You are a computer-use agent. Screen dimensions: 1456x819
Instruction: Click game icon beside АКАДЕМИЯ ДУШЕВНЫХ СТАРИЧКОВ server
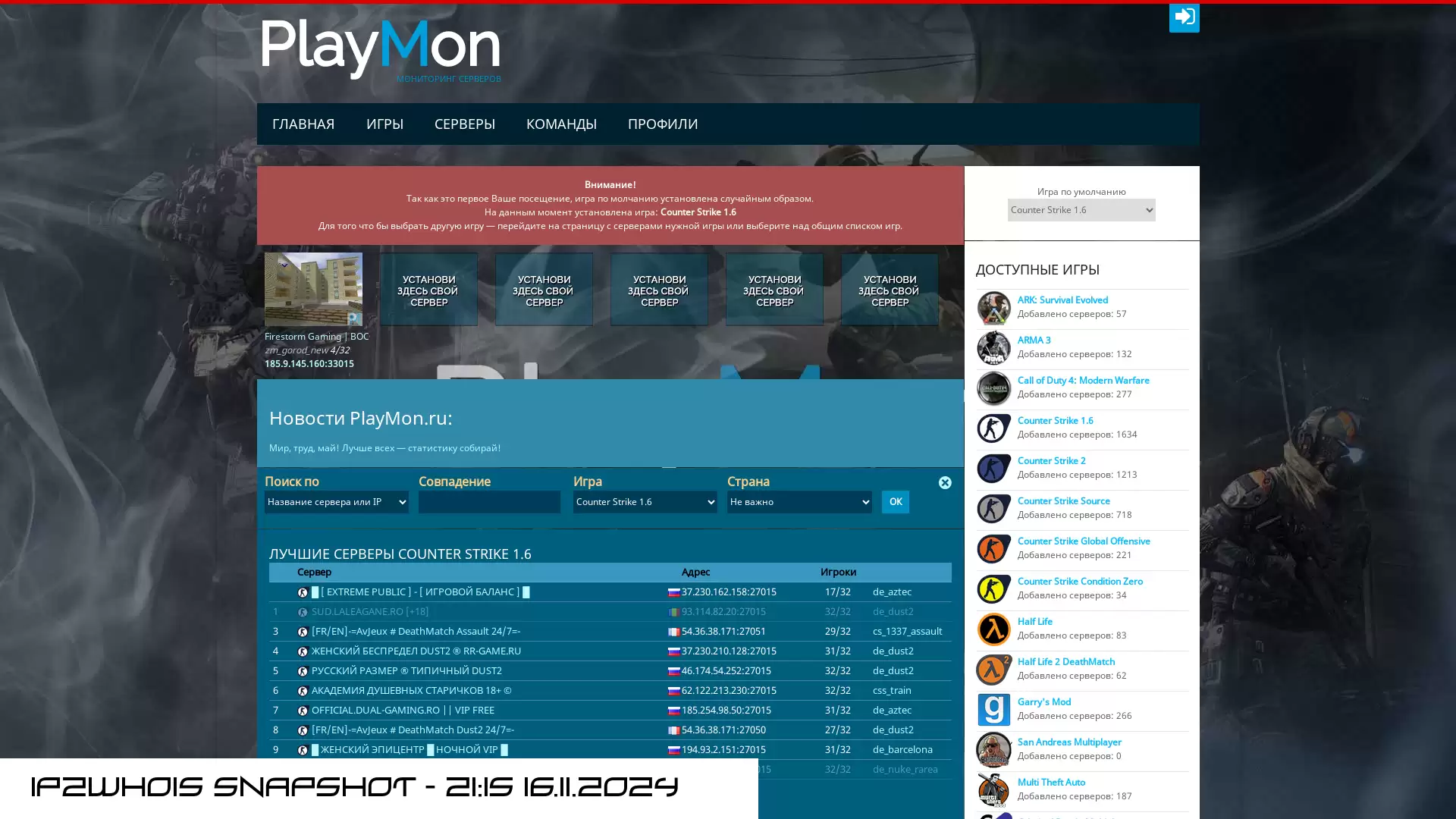pyautogui.click(x=303, y=691)
